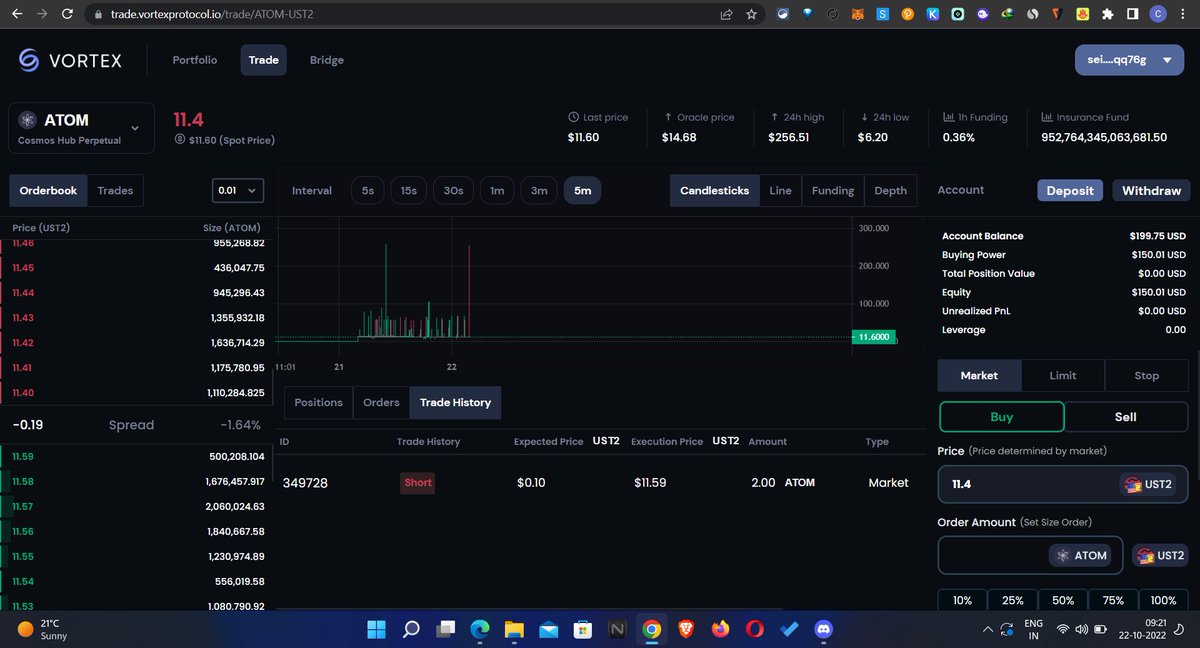This screenshot has width=1200, height=648.
Task: Click the share page icon in address bar
Action: (x=726, y=15)
